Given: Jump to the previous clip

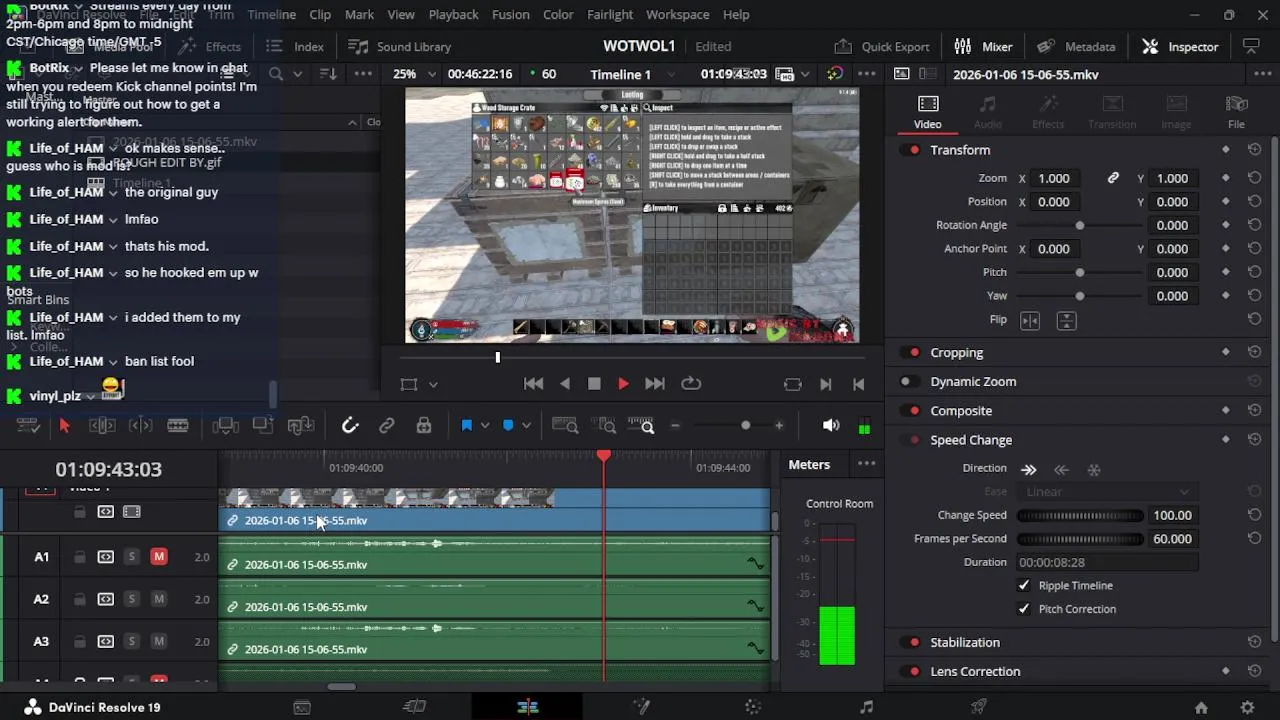Looking at the screenshot, I should pyautogui.click(x=533, y=384).
